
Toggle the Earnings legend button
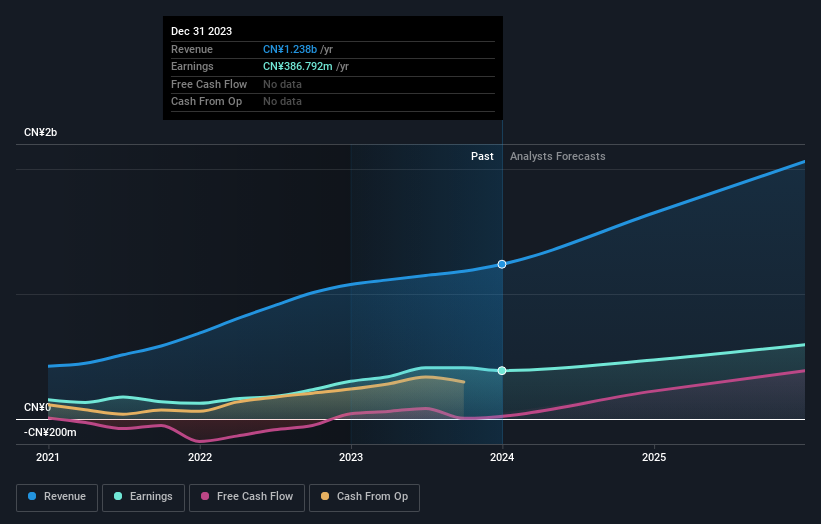(143, 497)
